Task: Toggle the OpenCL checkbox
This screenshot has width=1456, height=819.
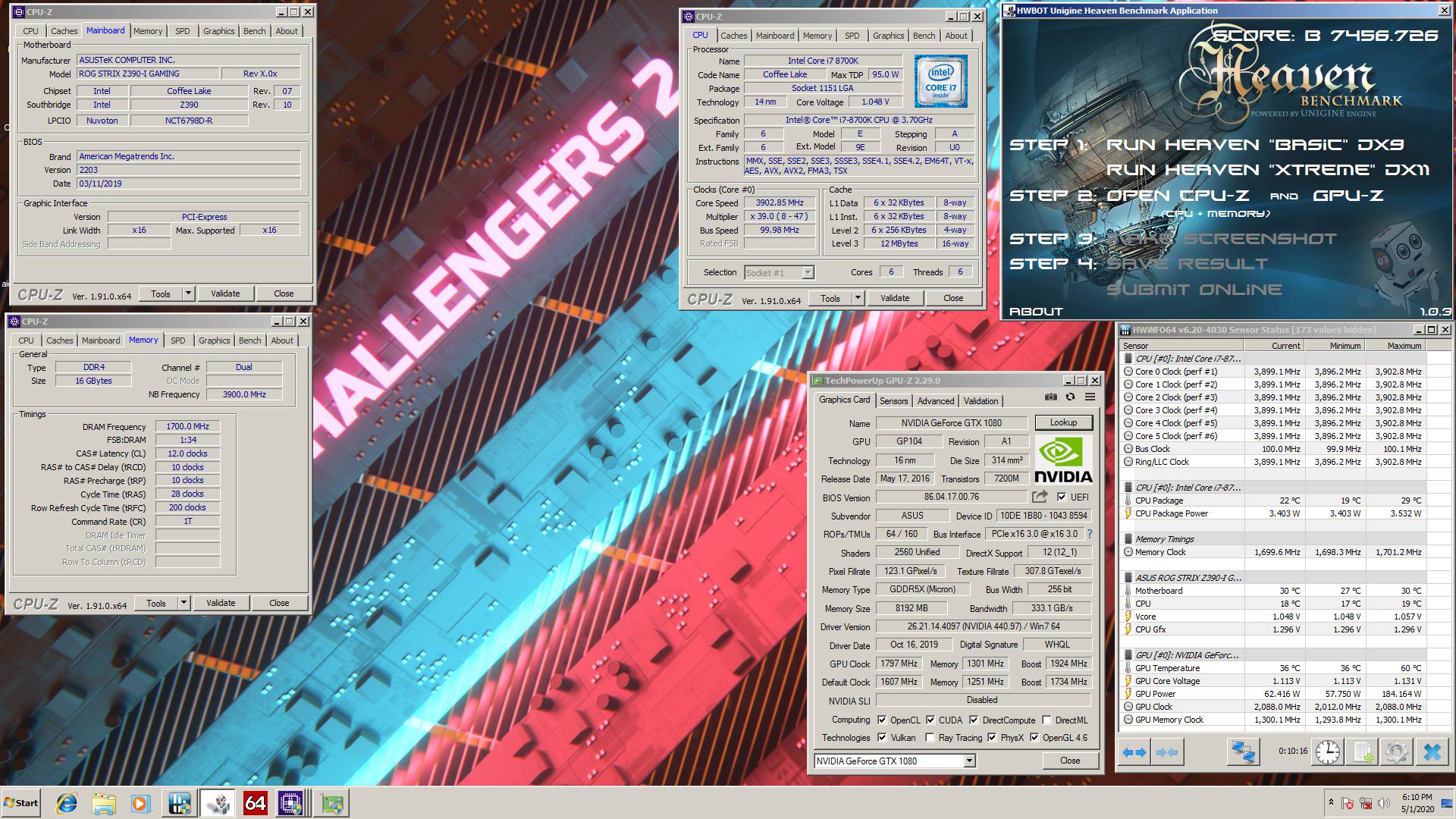Action: [x=882, y=720]
